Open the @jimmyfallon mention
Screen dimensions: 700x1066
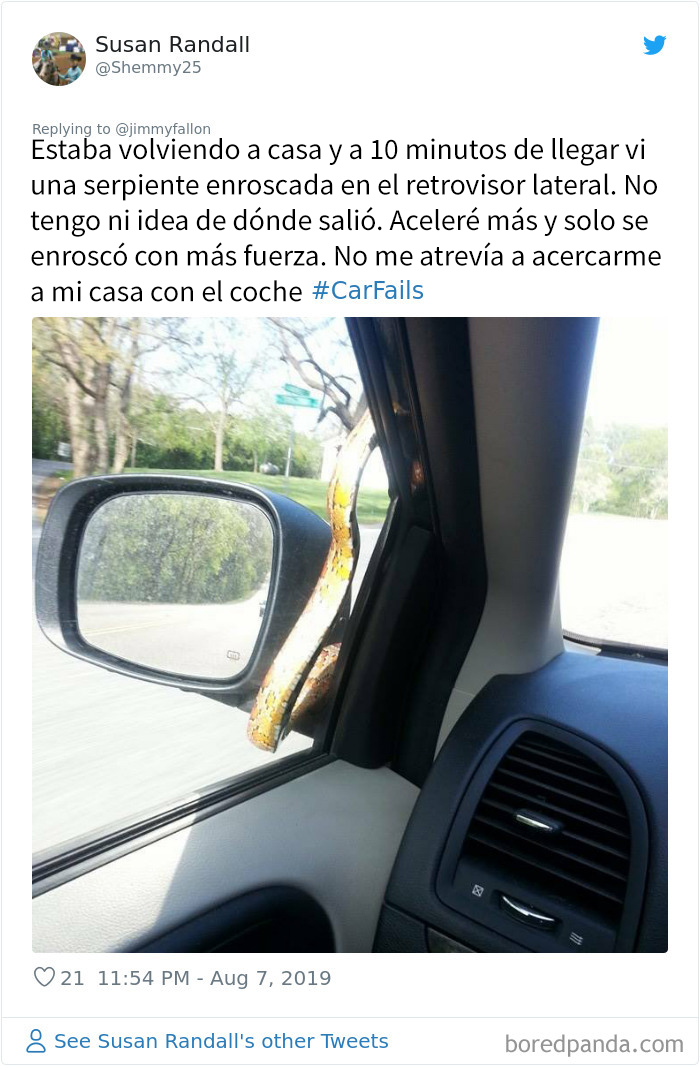click(x=163, y=129)
